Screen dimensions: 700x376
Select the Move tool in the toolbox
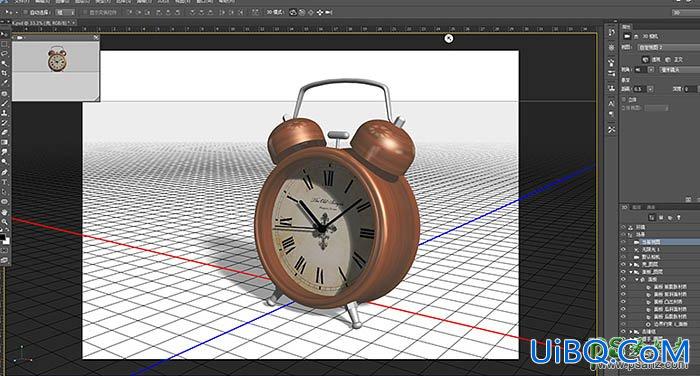[x=4, y=35]
